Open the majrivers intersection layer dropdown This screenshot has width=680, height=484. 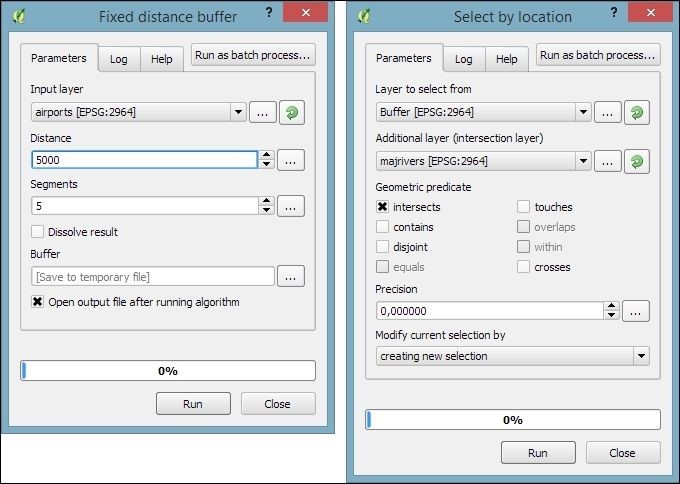coord(583,161)
